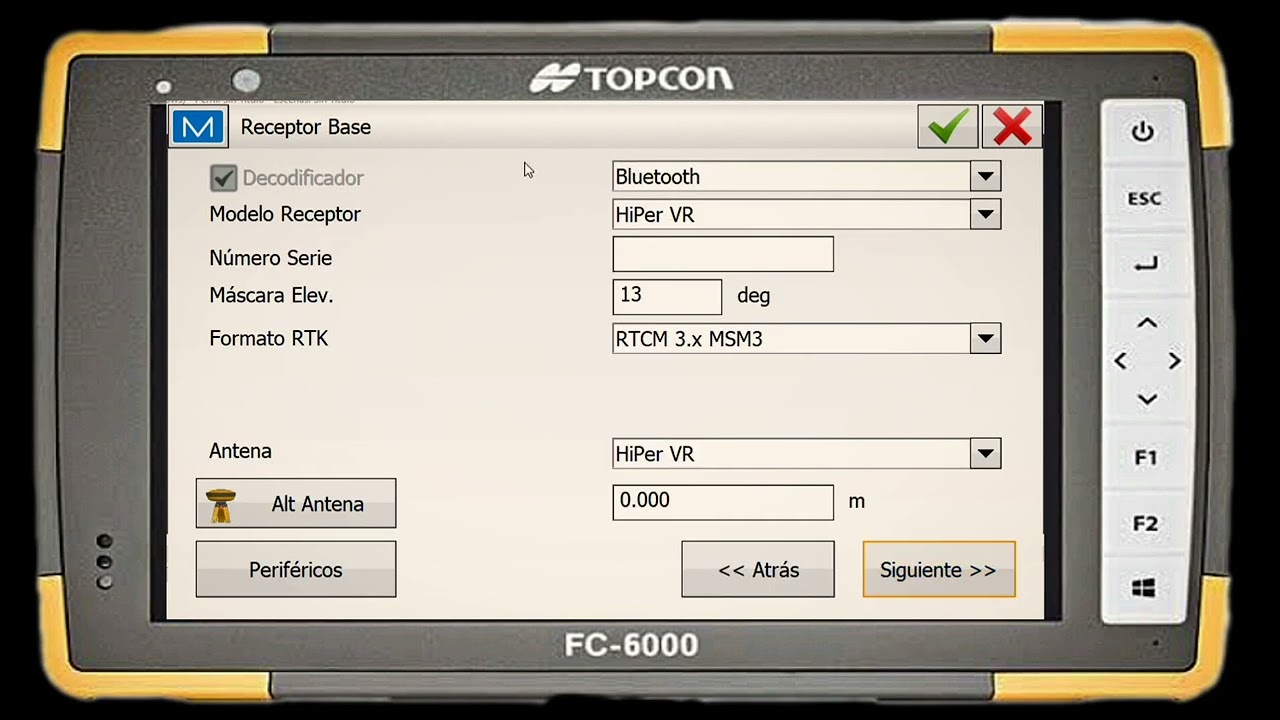Click the Número Serie input field
This screenshot has height=720, width=1280.
point(723,254)
